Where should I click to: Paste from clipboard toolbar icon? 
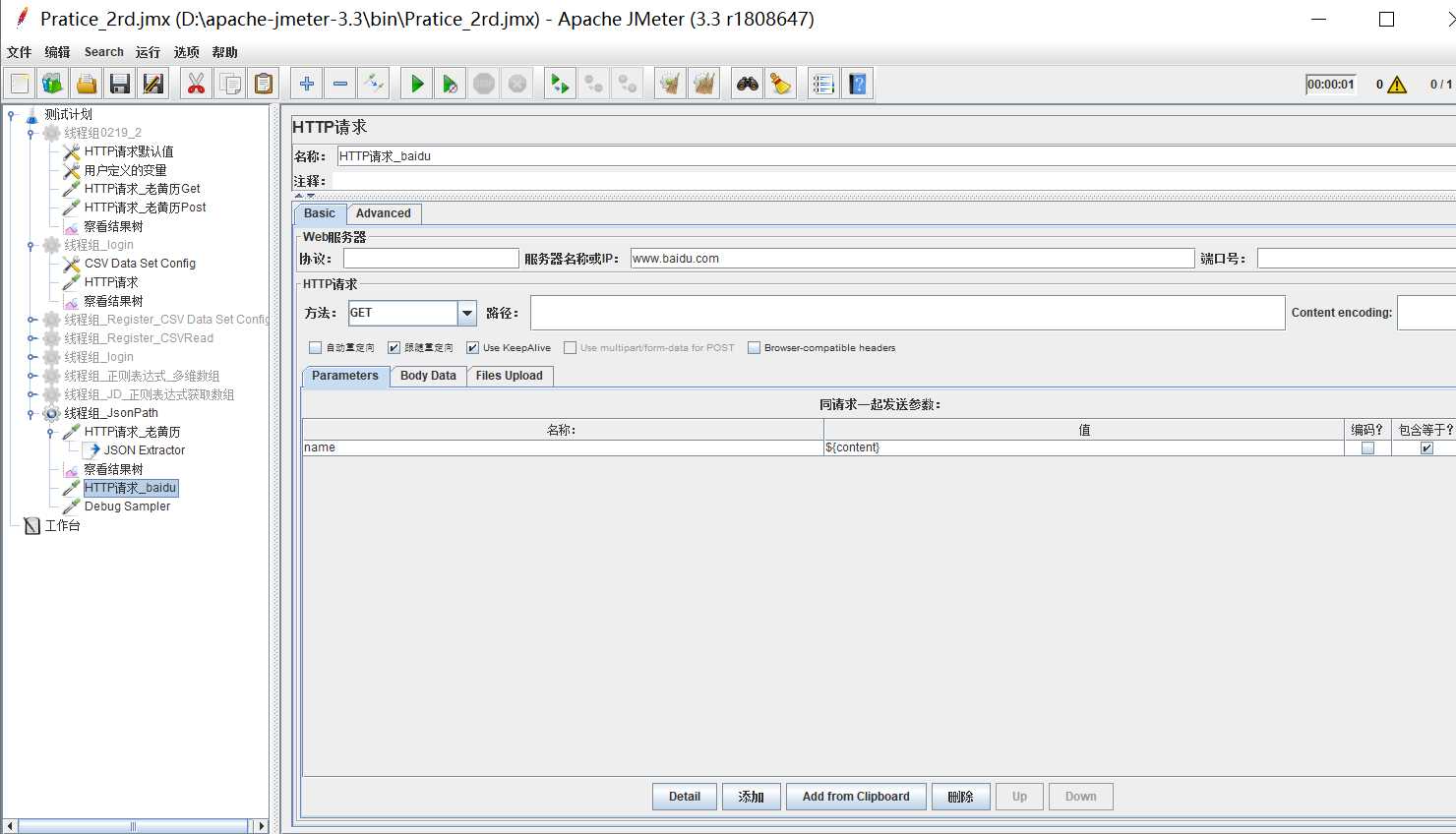(264, 84)
